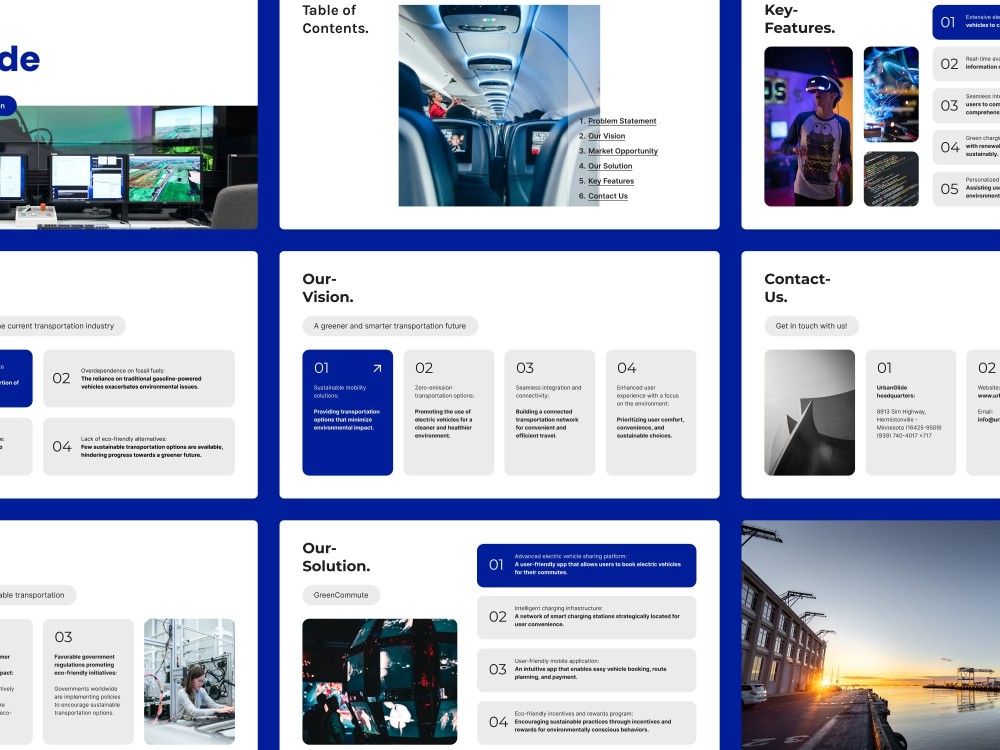1000x750 pixels.
Task: Select Vision card 04 Enhanced user experience
Action: pos(651,412)
